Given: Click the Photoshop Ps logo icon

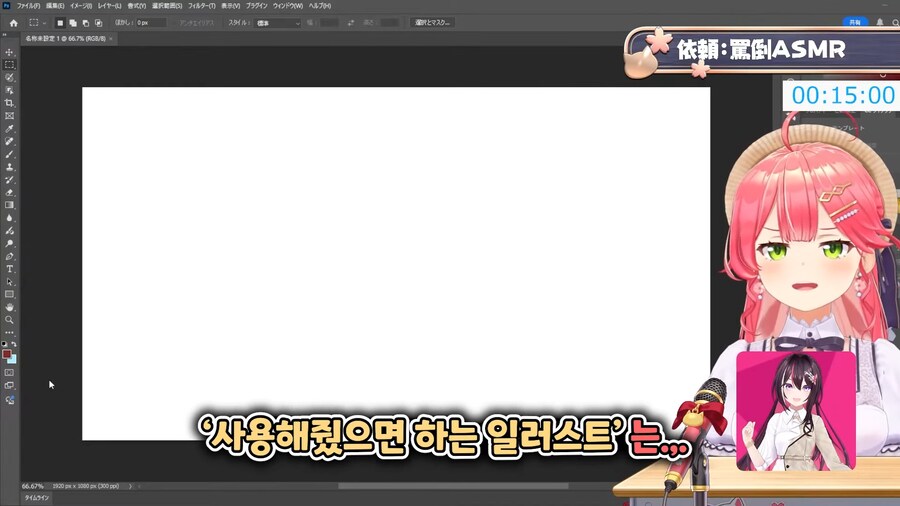Looking at the screenshot, I should point(6,5).
